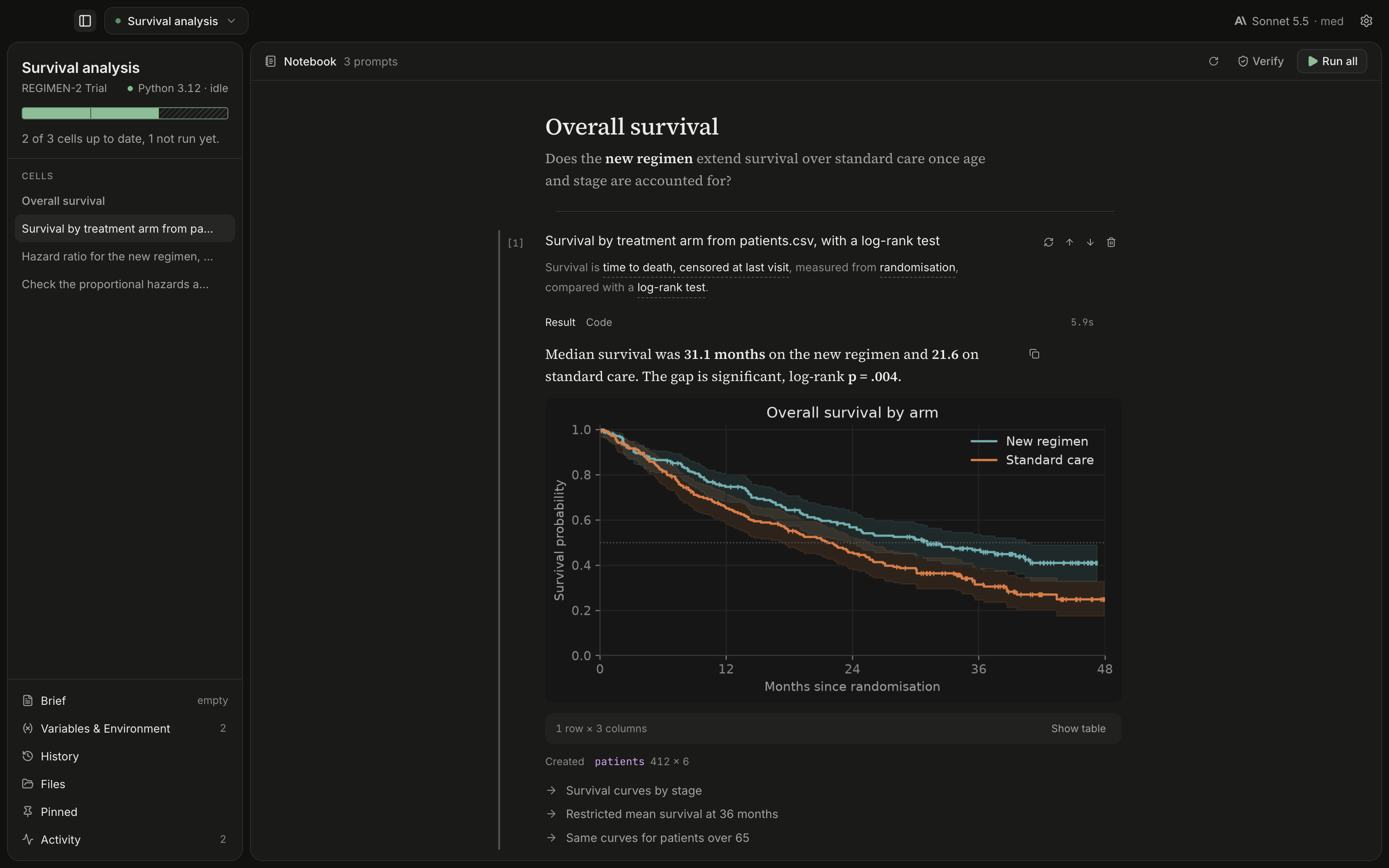This screenshot has height=868, width=1389.
Task: Select the Survival by treatment arm cell
Action: (x=125, y=228)
